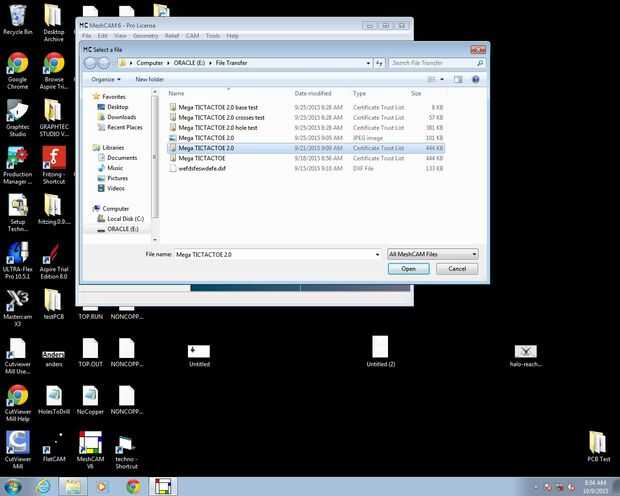
Task: Select file Mega TICTACTOE 2.0 hole test
Action: click(x=306, y=128)
